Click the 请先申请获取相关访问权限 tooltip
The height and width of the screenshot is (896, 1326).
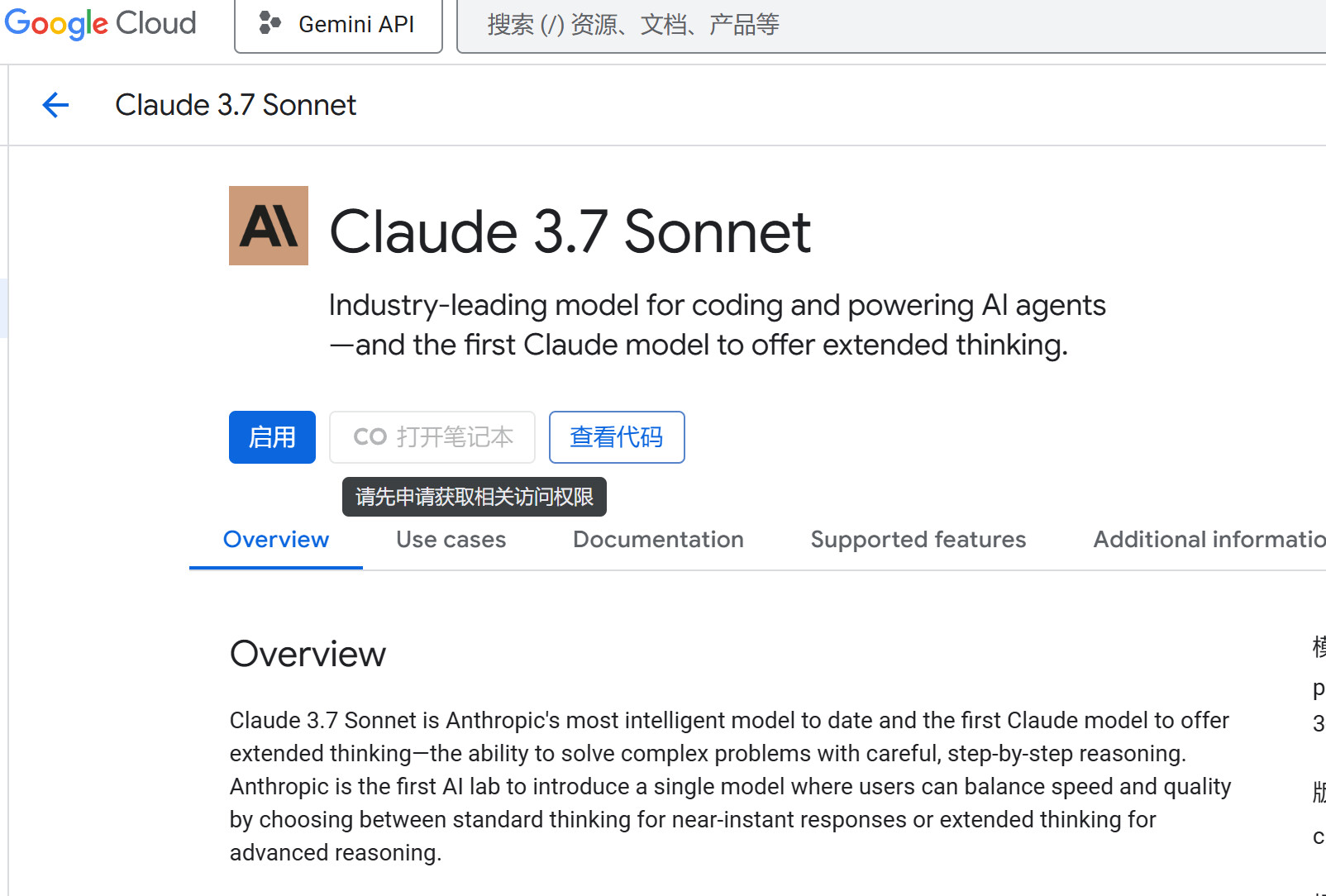475,497
